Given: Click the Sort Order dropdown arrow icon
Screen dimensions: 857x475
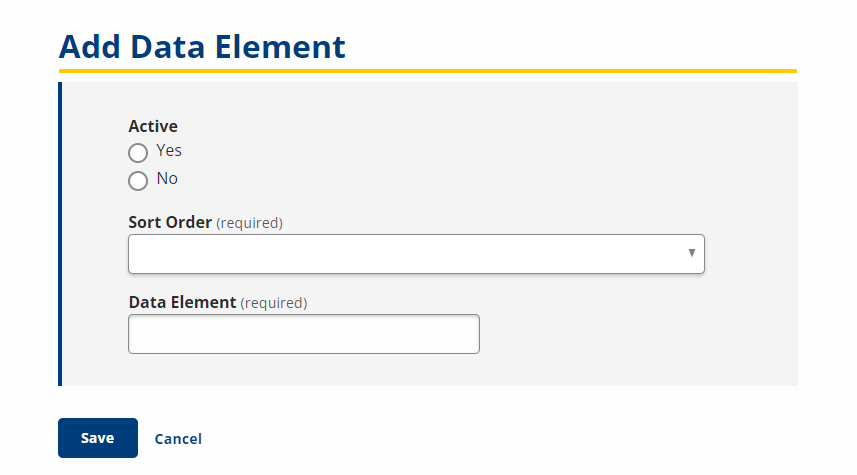Looking at the screenshot, I should click(x=692, y=253).
